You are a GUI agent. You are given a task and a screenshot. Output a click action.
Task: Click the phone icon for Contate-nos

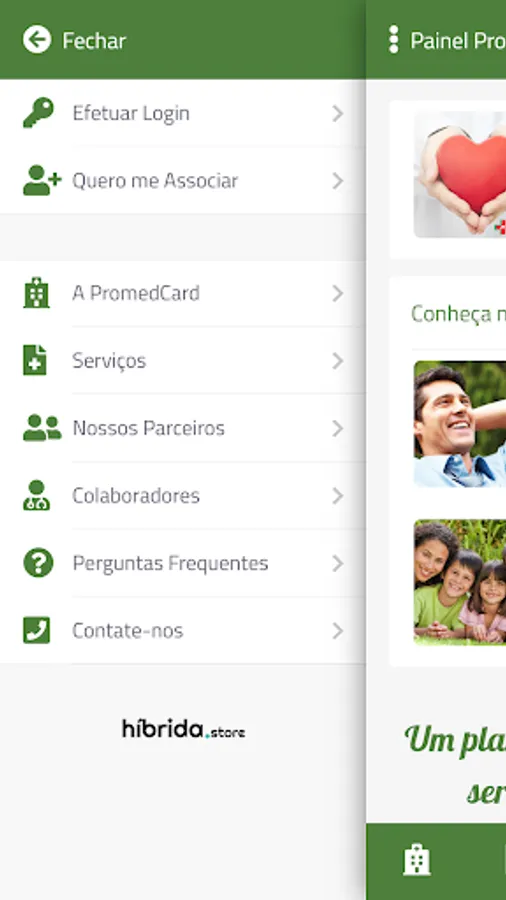click(36, 630)
